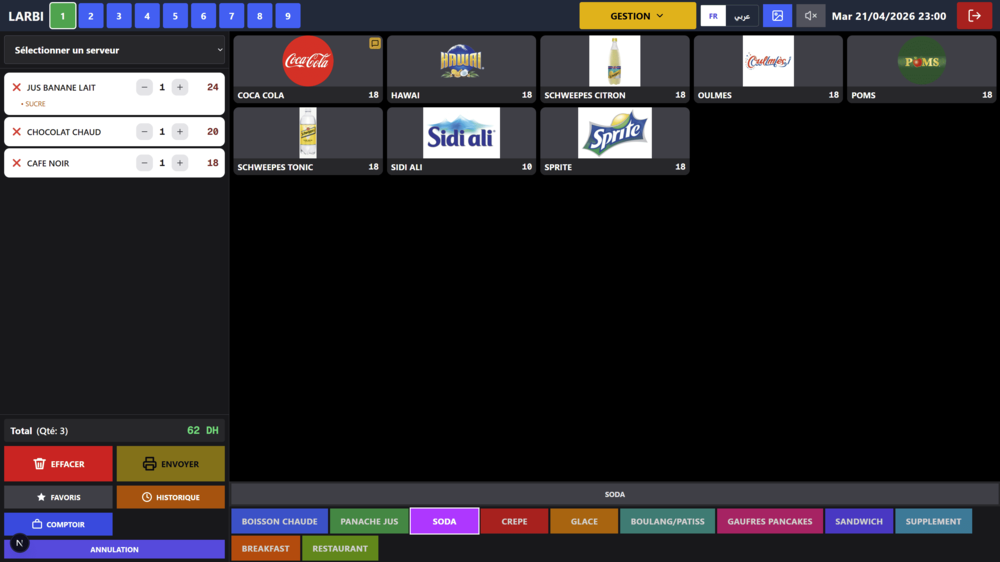
Task: Open BREAKFAST category
Action: tap(265, 549)
